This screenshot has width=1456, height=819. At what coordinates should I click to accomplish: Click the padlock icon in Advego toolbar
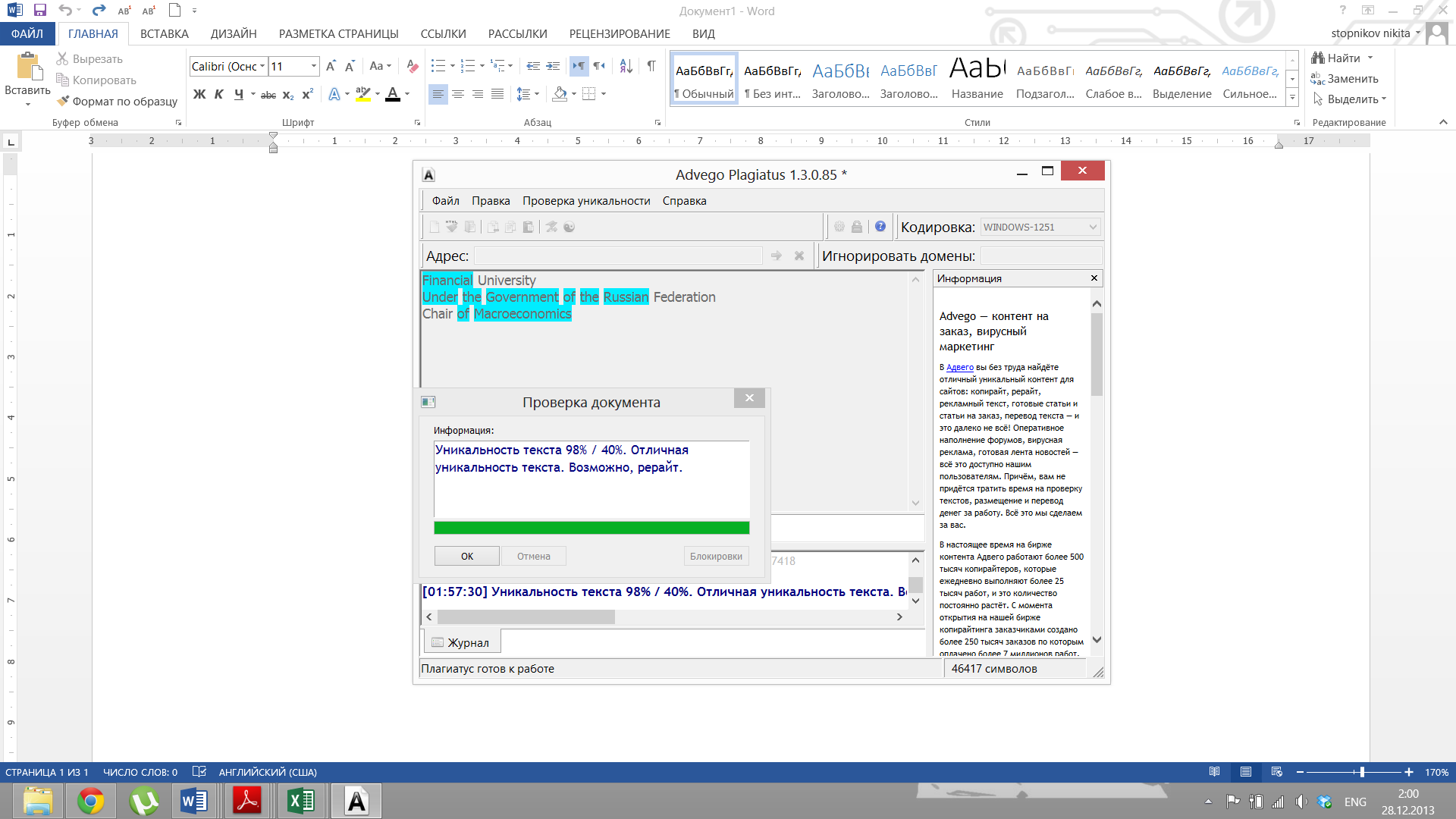click(857, 226)
